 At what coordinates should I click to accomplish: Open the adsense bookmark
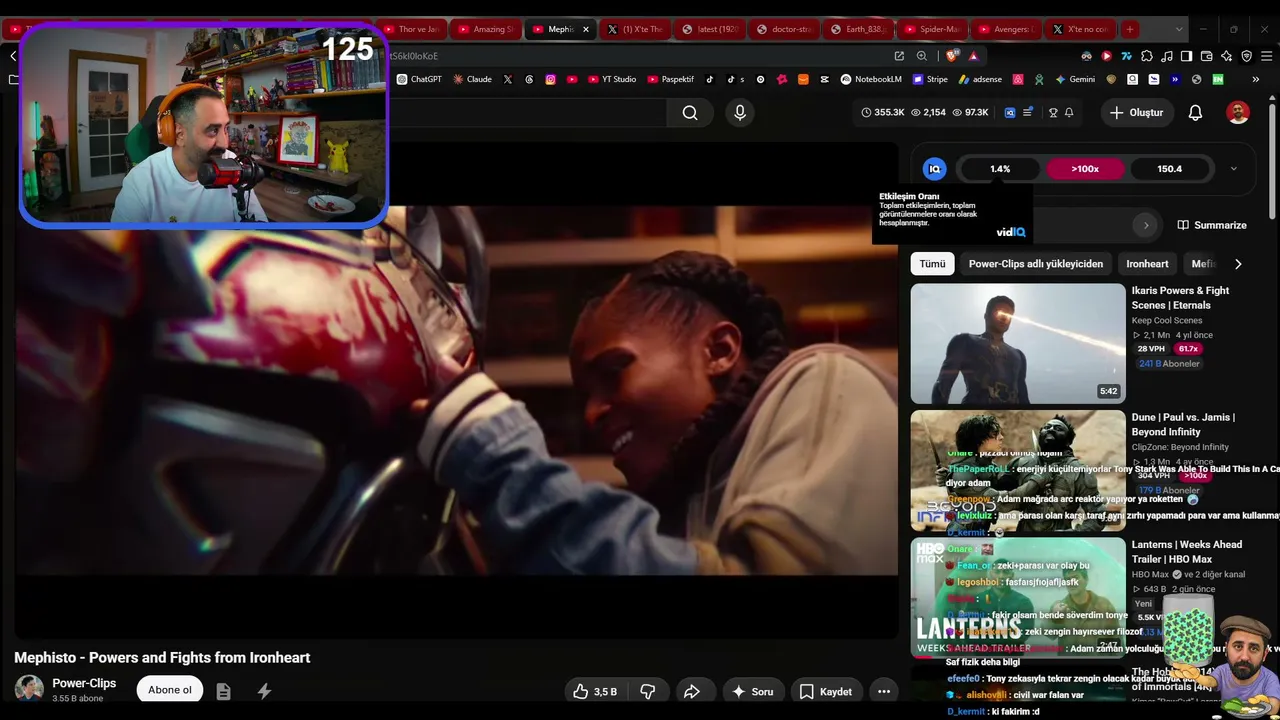pyautogui.click(x=980, y=79)
